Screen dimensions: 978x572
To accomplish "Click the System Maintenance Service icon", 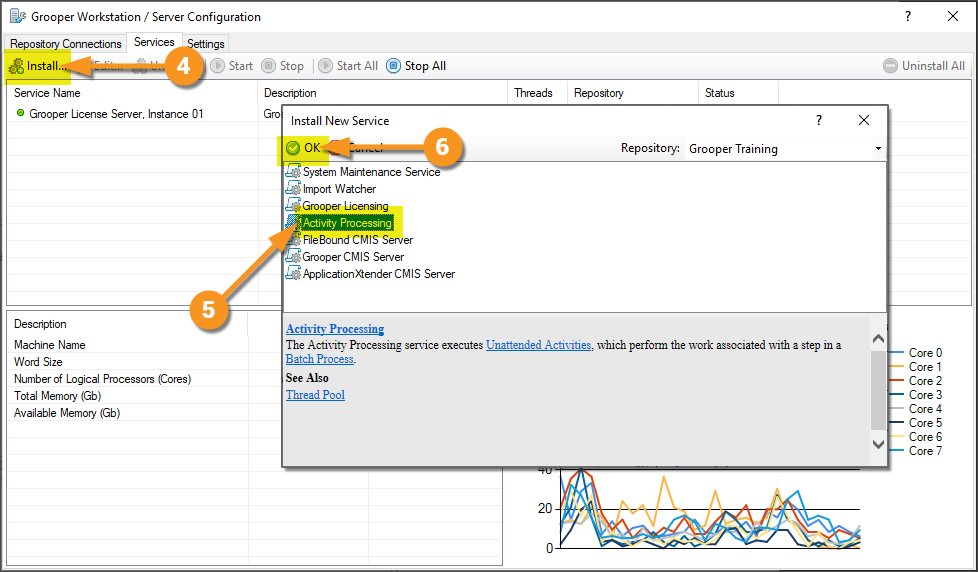I will pos(293,172).
